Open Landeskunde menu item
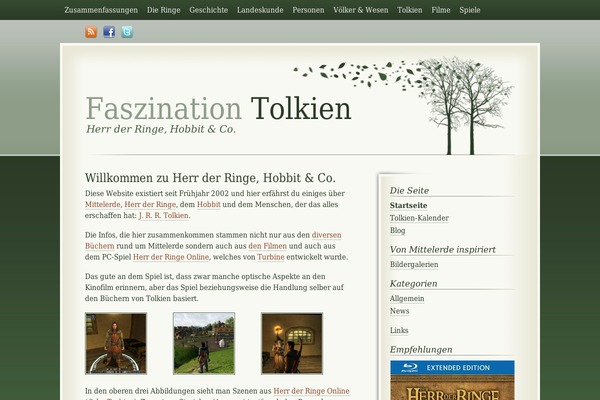The image size is (600, 400). pos(260,10)
